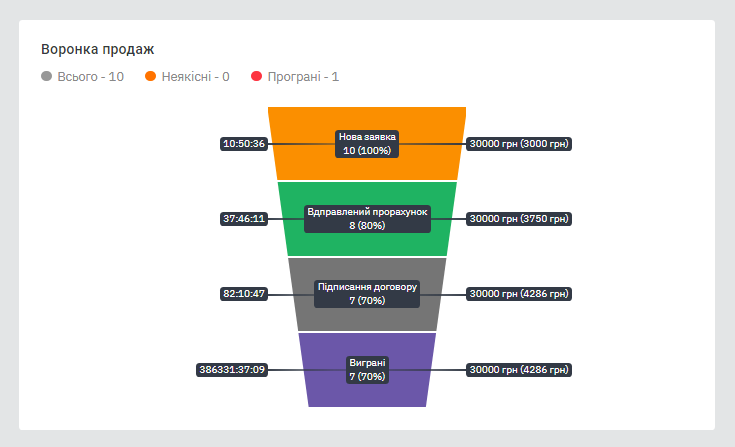Select the 'Вдправлений прорахунок 8 (80%)' stage label
Screen dimensions: 735x447
pyautogui.click(x=367, y=219)
